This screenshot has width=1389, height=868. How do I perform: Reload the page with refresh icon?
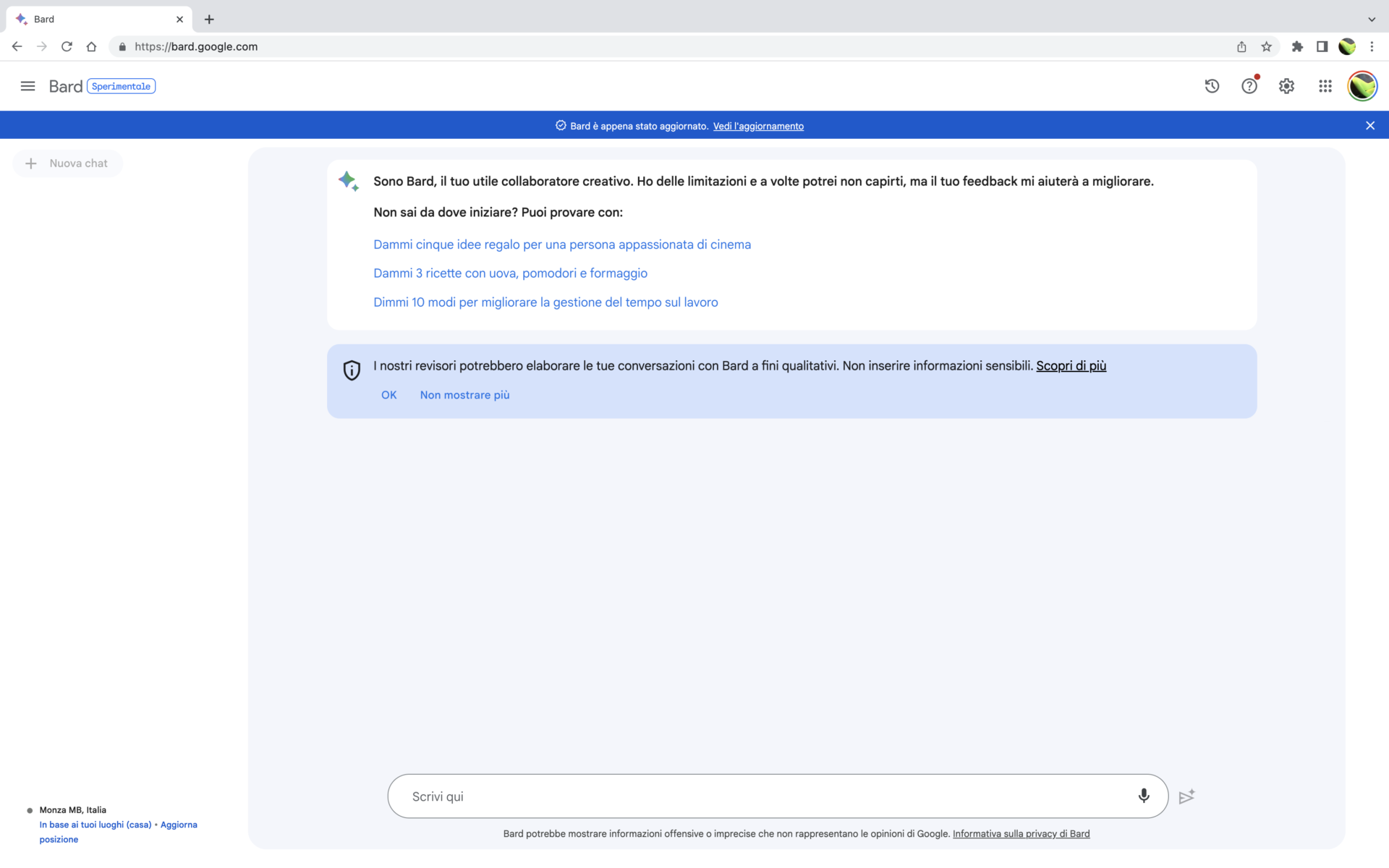point(67,46)
